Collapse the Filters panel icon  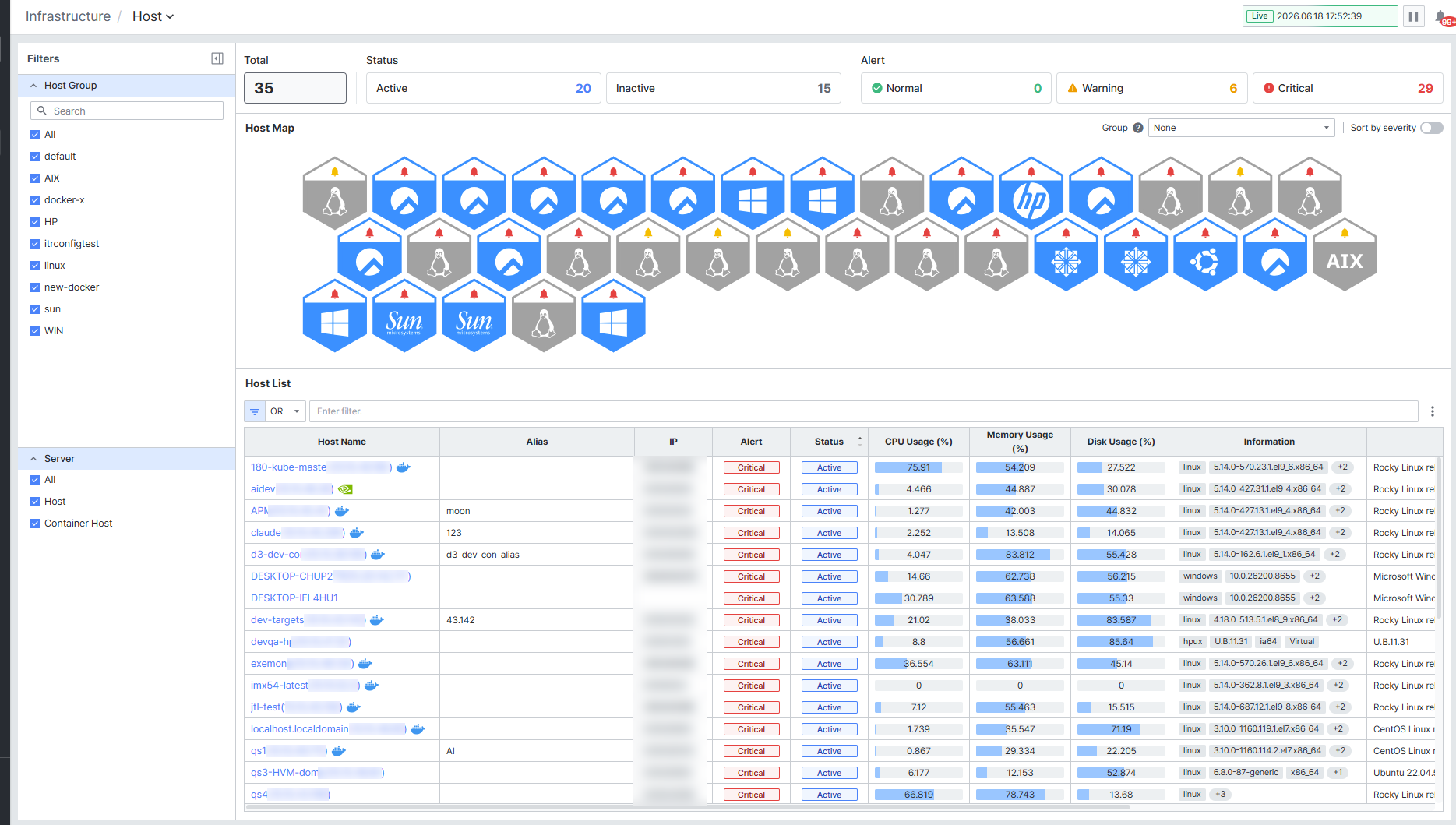pyautogui.click(x=217, y=58)
